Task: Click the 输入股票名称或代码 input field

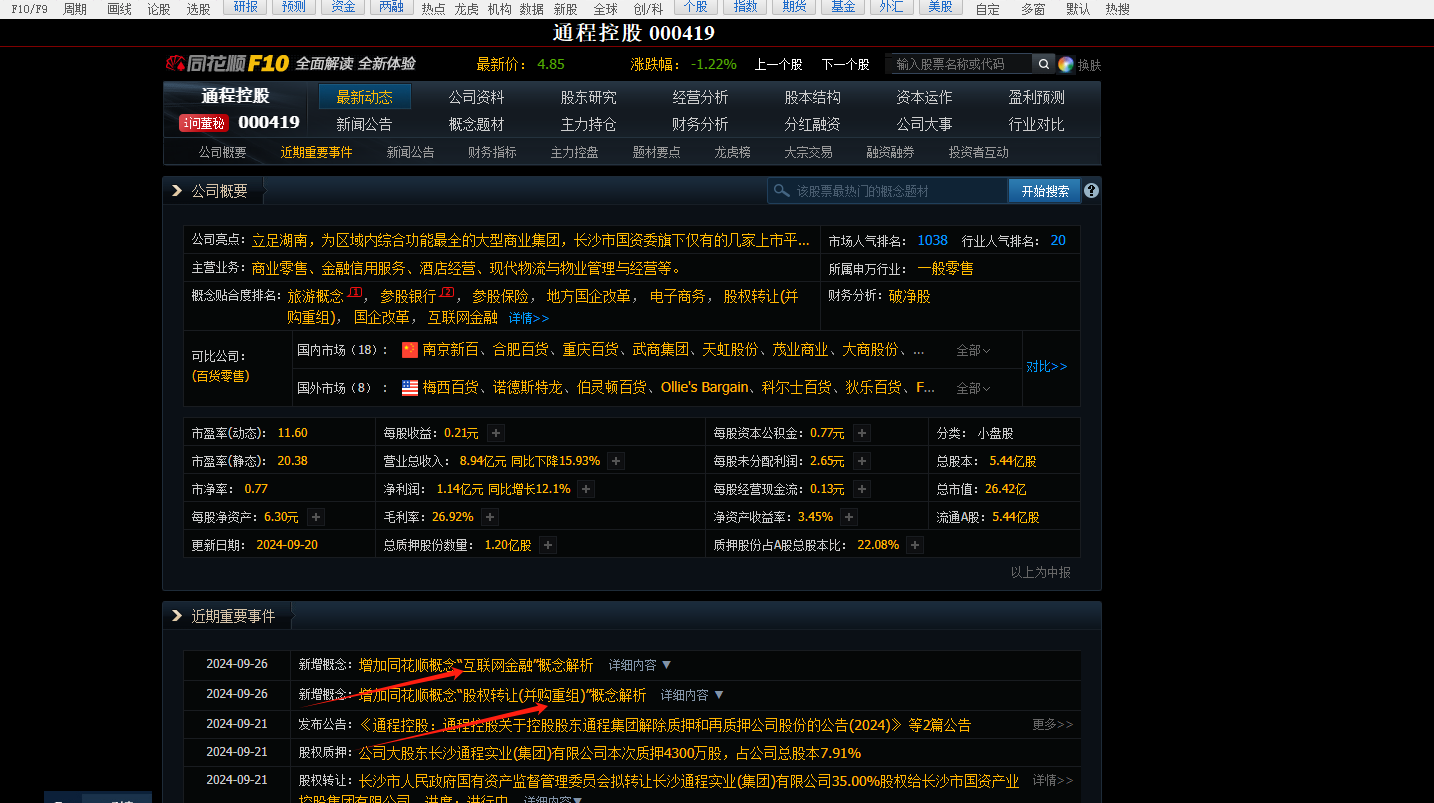Action: pos(960,64)
